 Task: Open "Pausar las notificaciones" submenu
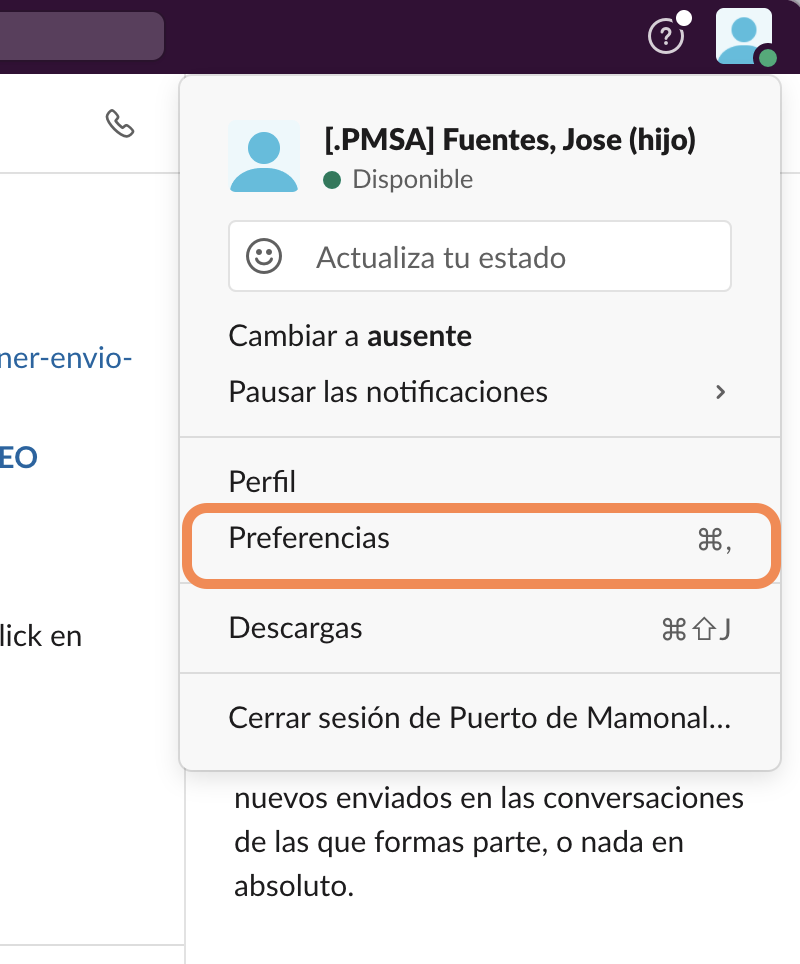(388, 391)
